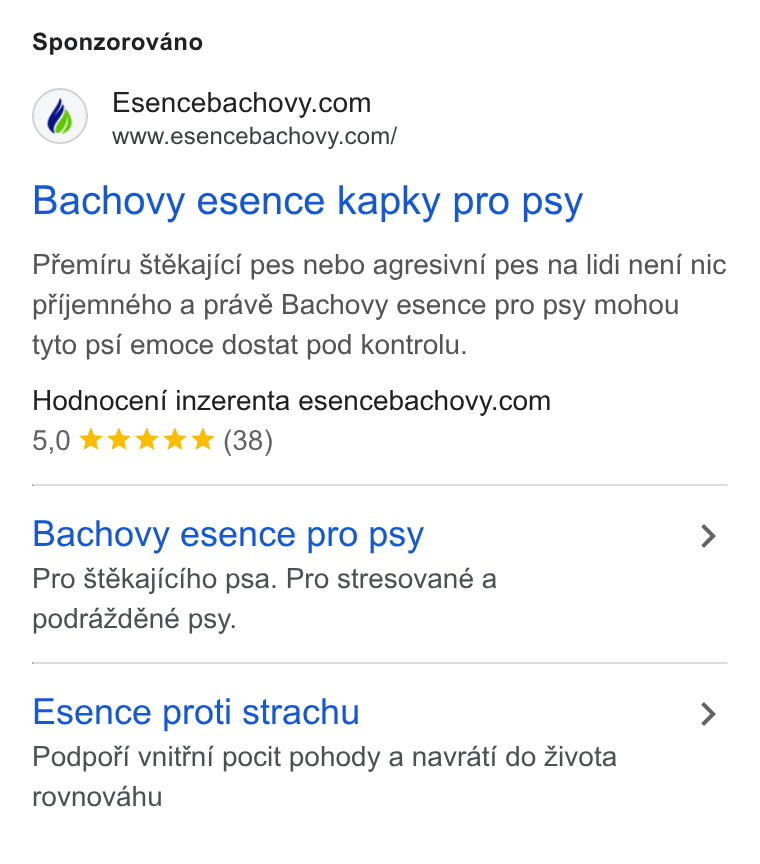Click the middle yellow rating star
Viewport: 760px width, 864px height.
[147, 440]
